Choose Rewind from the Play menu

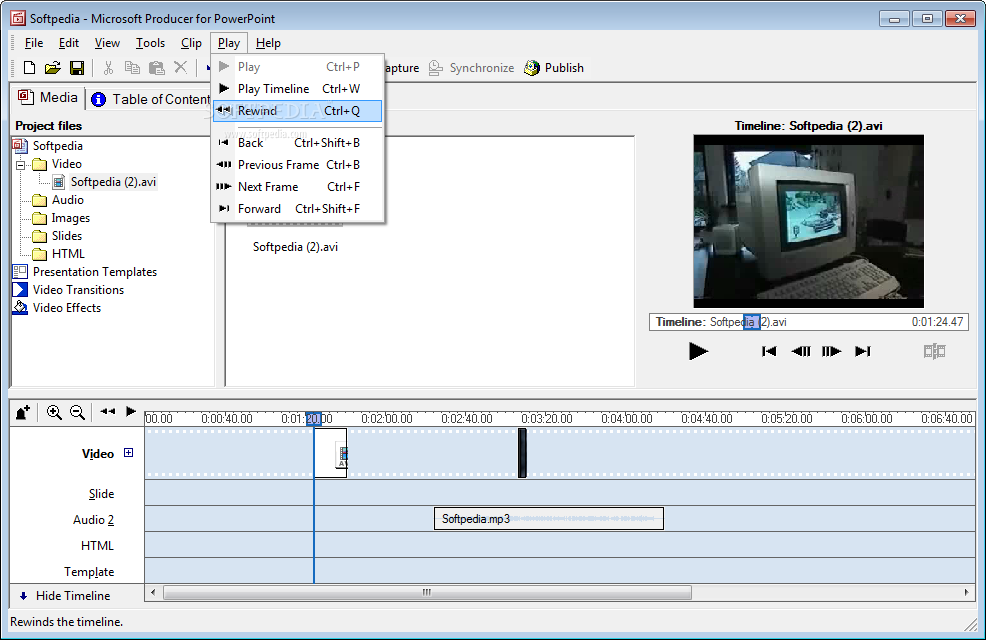point(297,111)
